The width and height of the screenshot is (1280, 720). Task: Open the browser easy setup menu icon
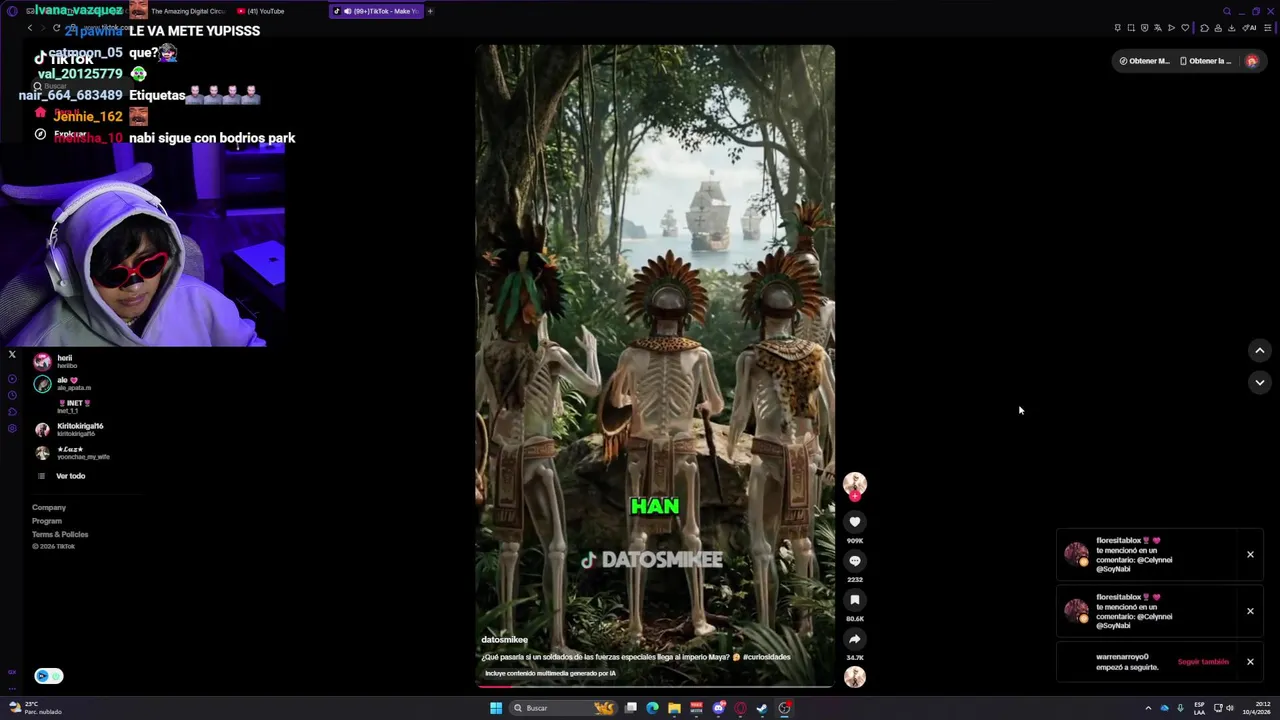pyautogui.click(x=1267, y=28)
